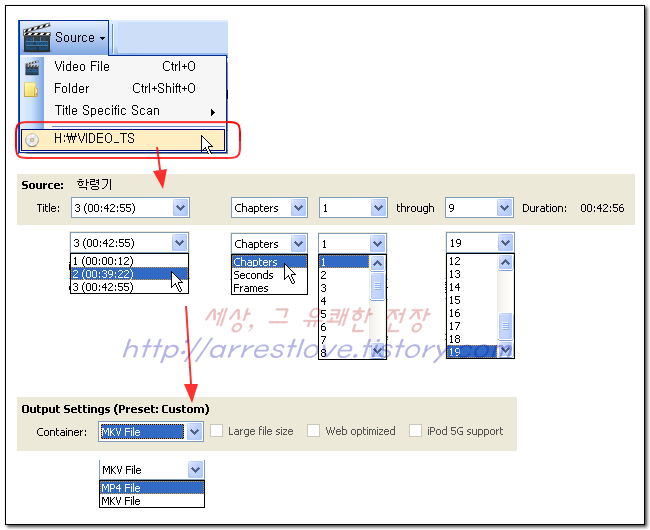
Task: Open Chapters mode dropdown in Source panel
Action: 269,208
